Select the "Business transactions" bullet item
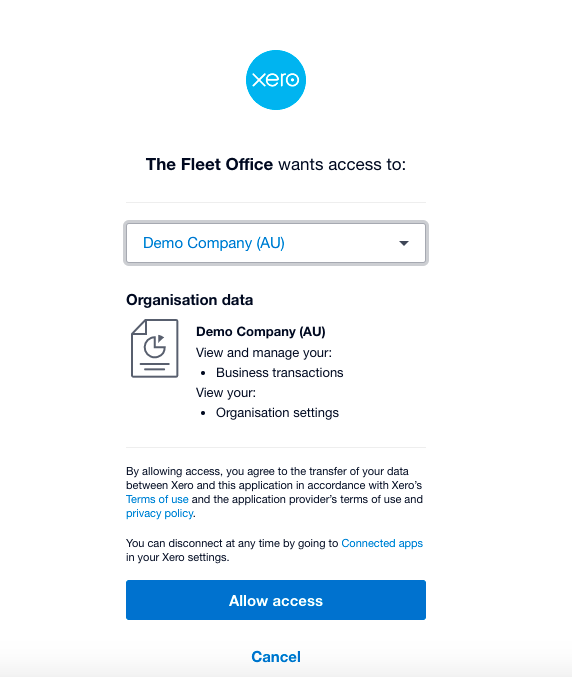The image size is (572, 677). click(x=280, y=373)
